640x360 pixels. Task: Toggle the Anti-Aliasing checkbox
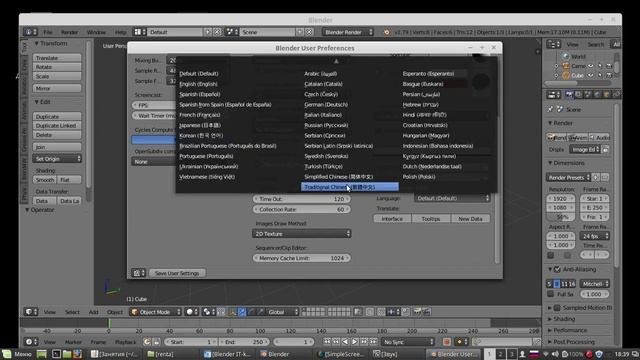click(557, 269)
